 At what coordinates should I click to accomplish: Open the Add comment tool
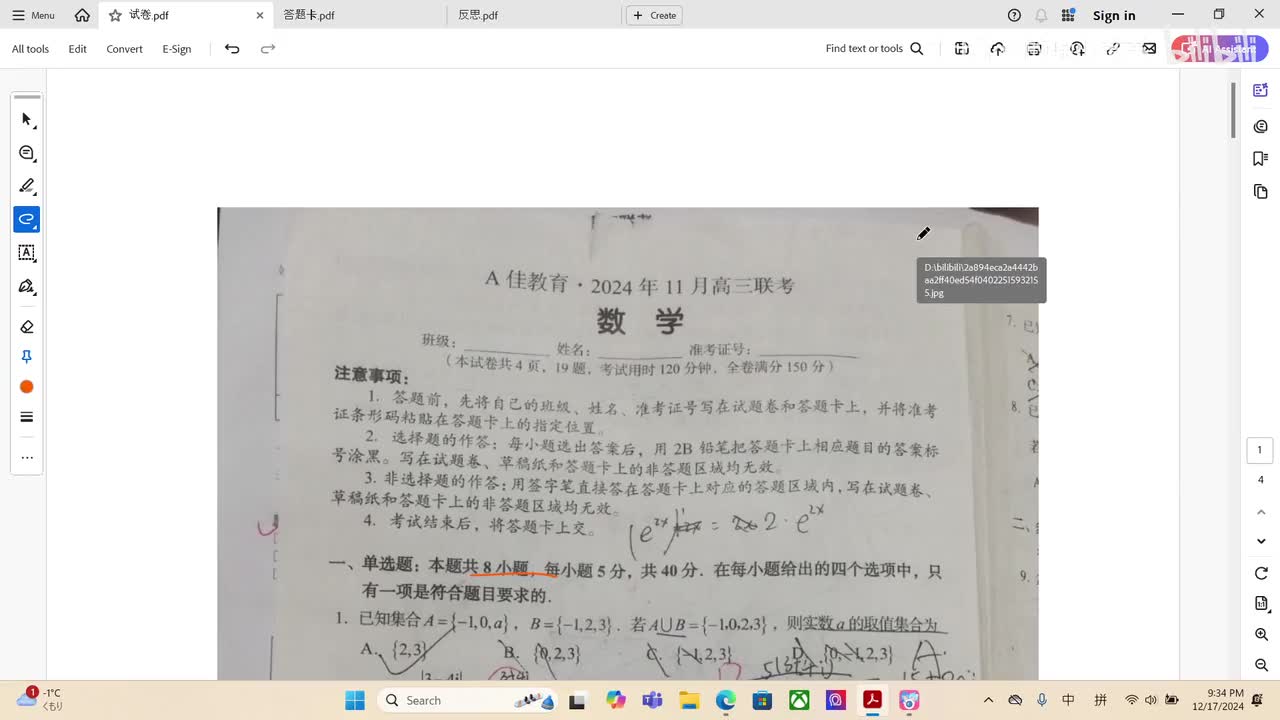27,153
